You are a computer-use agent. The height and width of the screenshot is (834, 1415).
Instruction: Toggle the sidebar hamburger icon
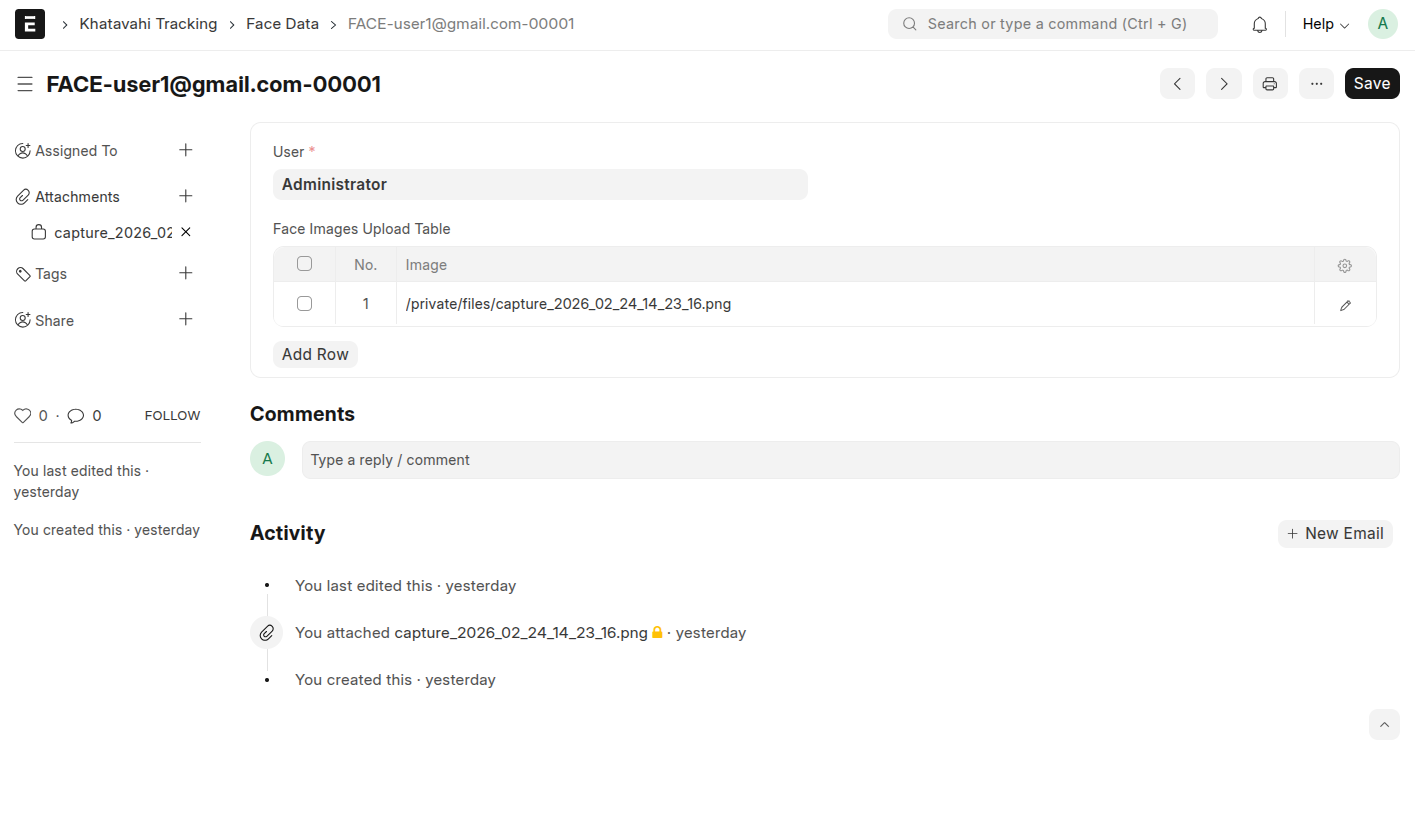(x=25, y=85)
